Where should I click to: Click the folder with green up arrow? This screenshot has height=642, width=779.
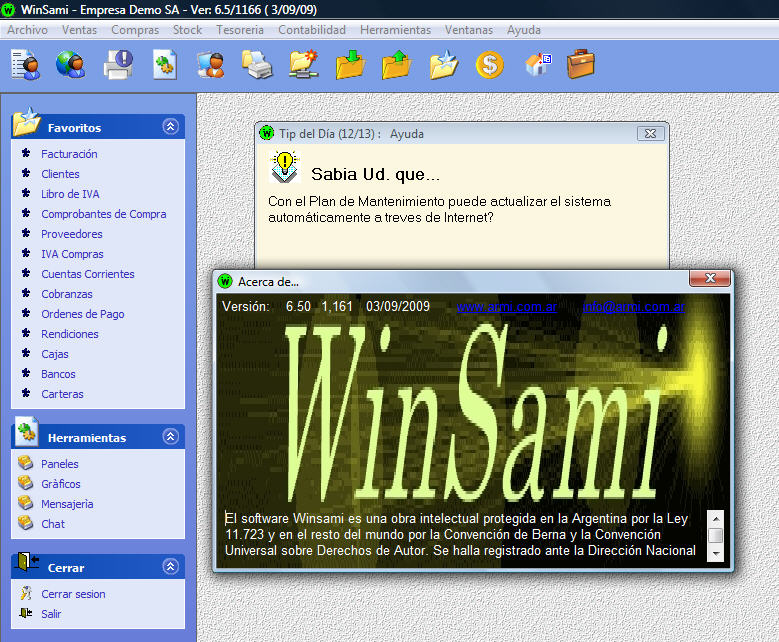396,65
